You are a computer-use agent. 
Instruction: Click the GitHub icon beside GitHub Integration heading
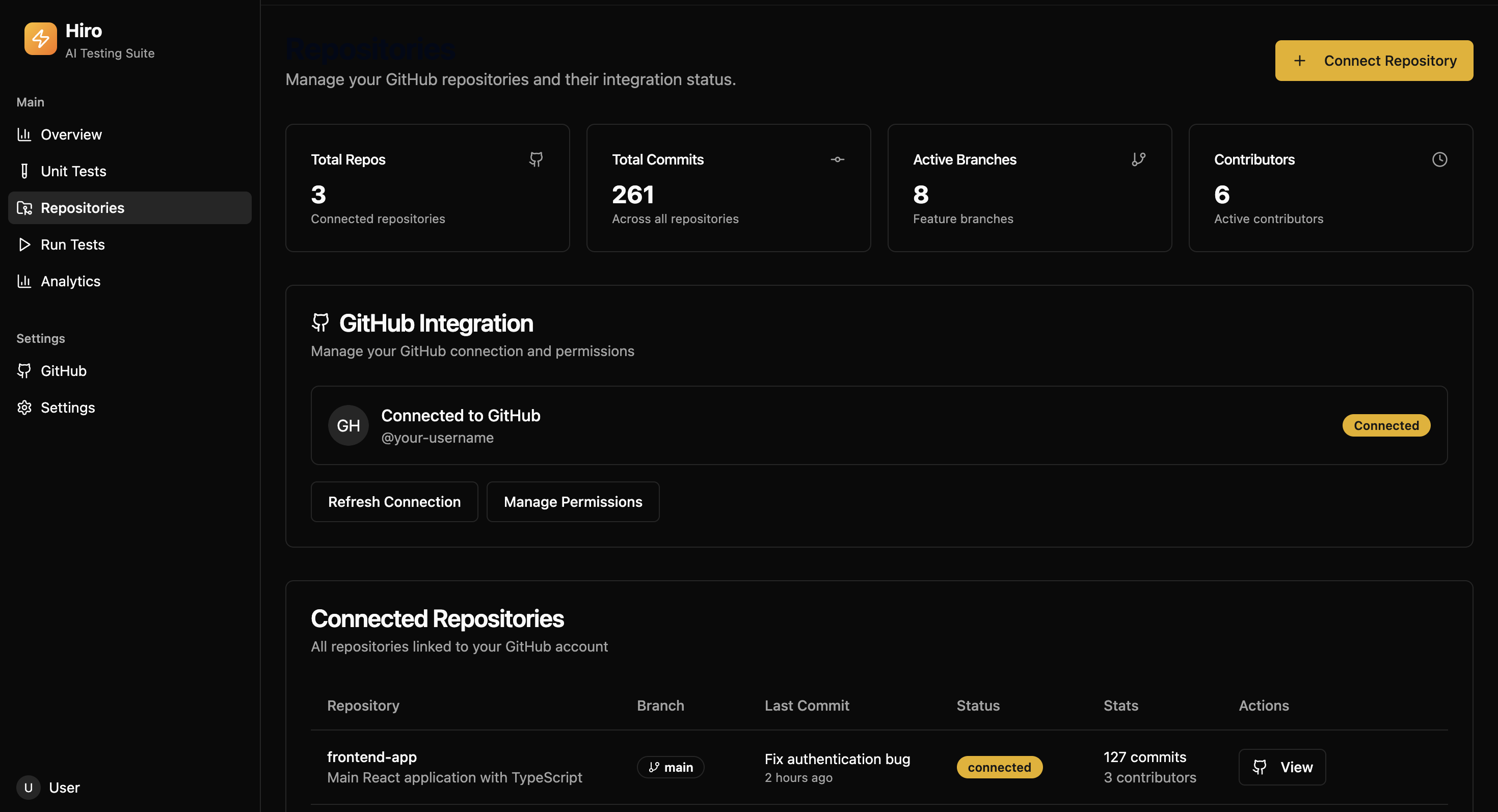coord(320,322)
